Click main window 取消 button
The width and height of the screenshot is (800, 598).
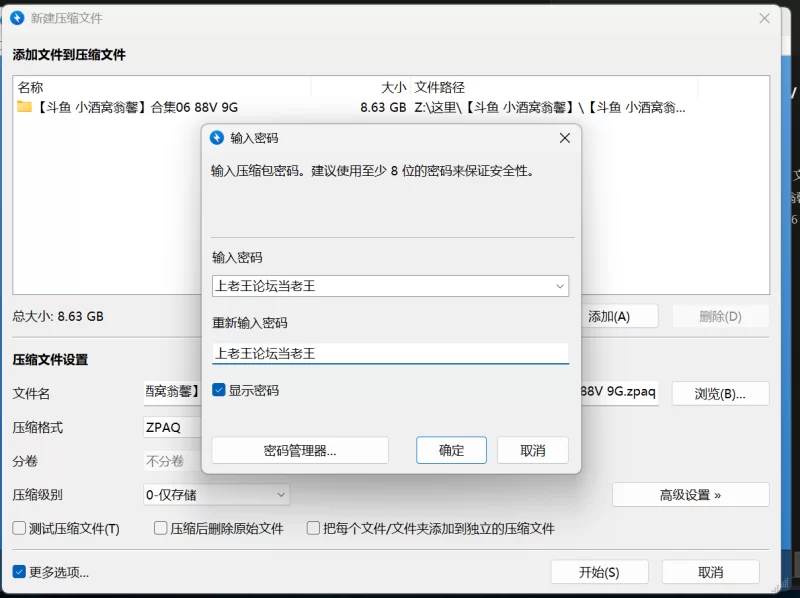pyautogui.click(x=710, y=572)
